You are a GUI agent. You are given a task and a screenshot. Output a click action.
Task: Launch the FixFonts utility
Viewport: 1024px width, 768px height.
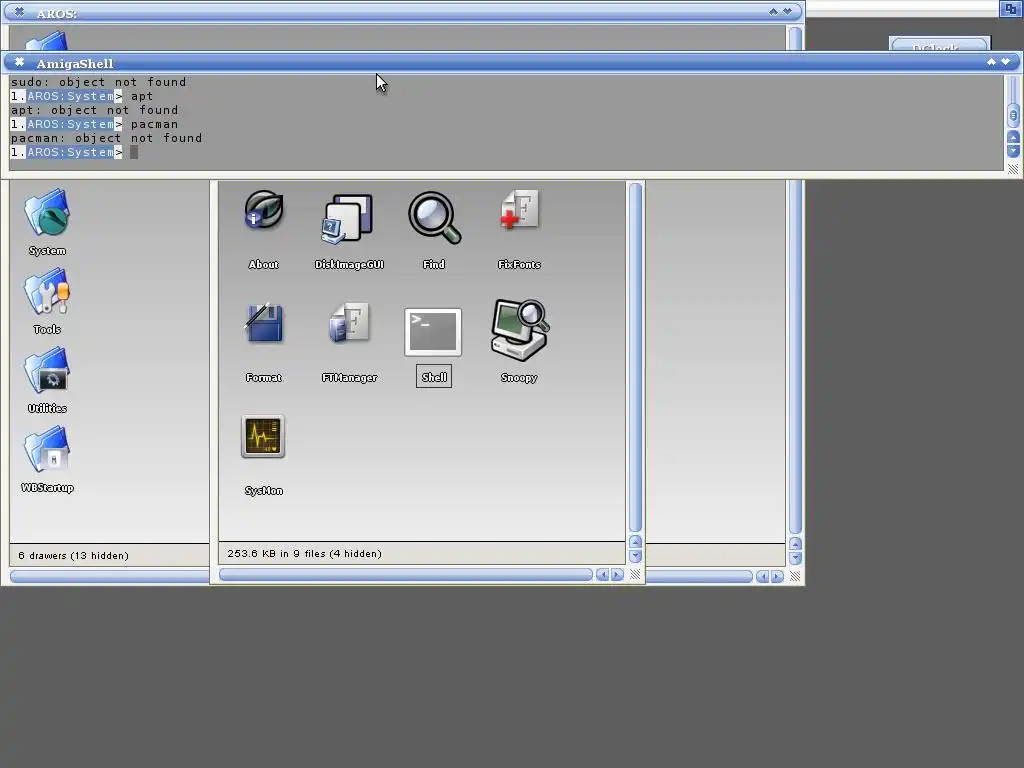[x=520, y=210]
